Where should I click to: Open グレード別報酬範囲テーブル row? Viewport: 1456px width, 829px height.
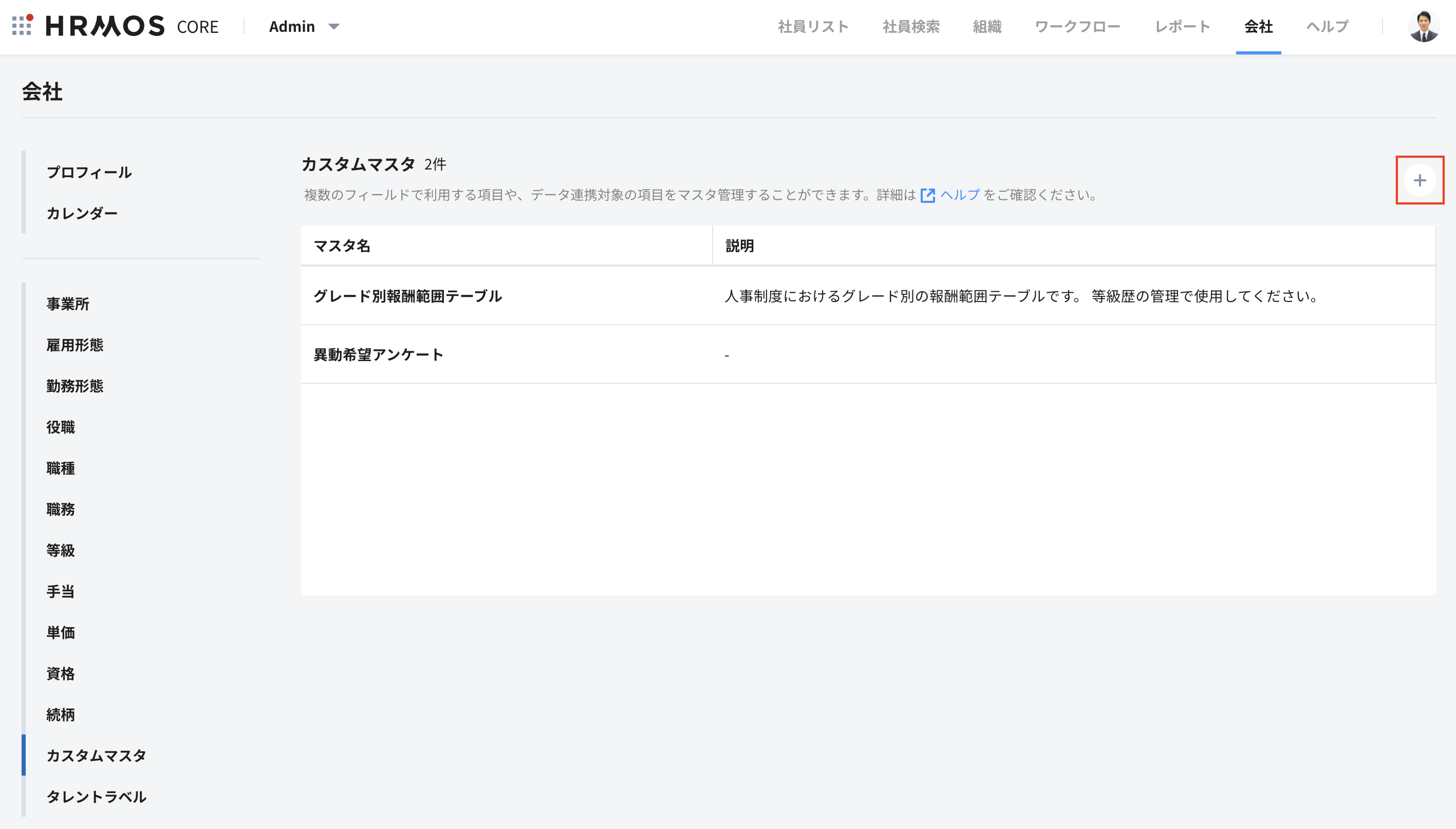pyautogui.click(x=408, y=296)
